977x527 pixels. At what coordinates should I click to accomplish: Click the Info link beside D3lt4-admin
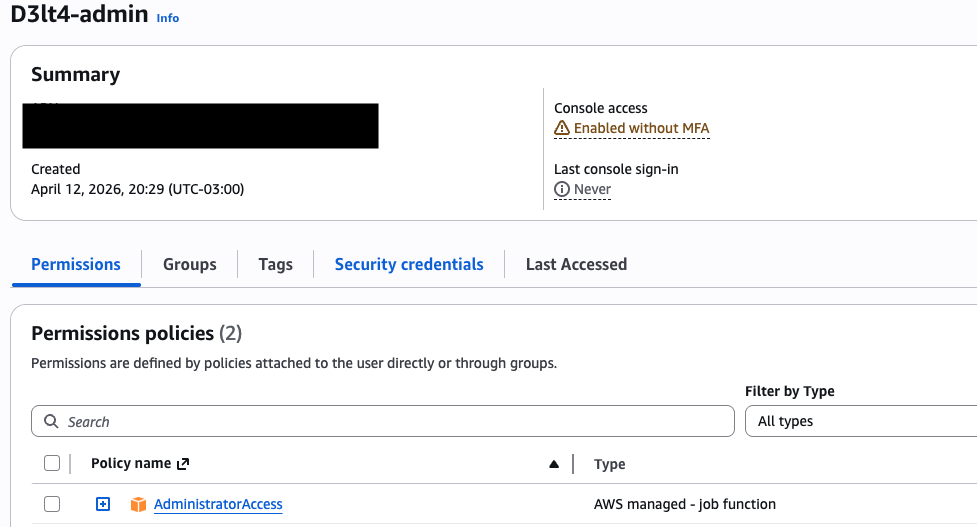[168, 18]
